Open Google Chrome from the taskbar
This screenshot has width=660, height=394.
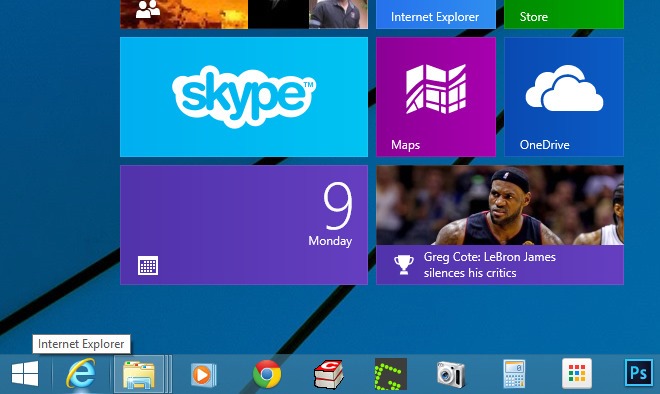(267, 374)
